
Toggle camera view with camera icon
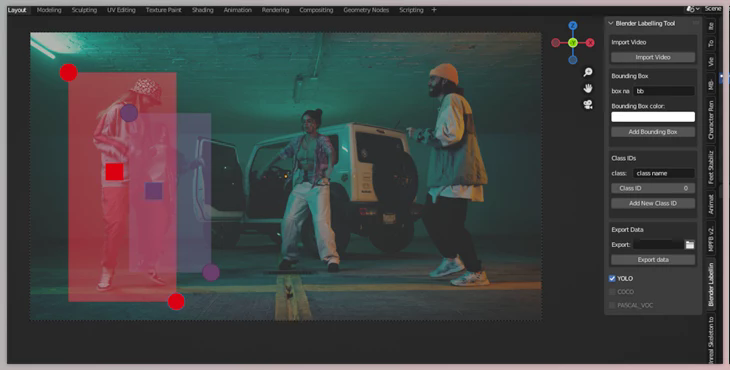pos(588,104)
